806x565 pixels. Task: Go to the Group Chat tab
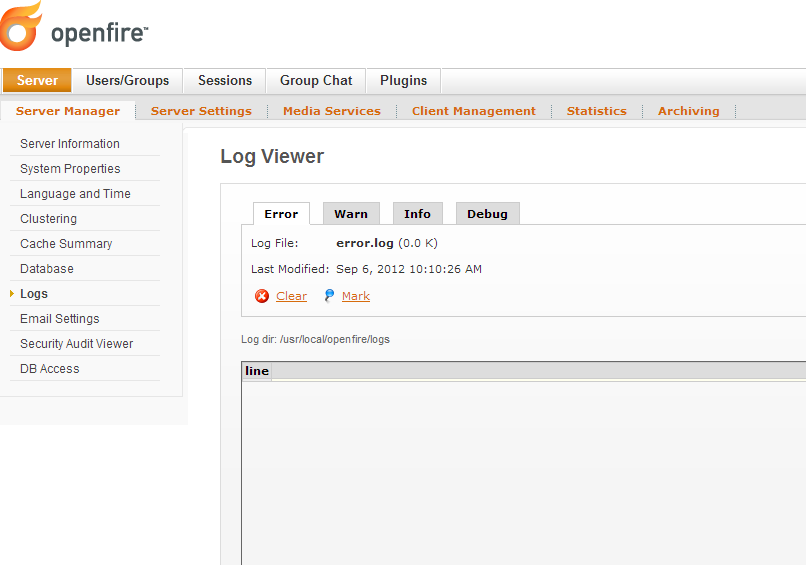[x=316, y=80]
